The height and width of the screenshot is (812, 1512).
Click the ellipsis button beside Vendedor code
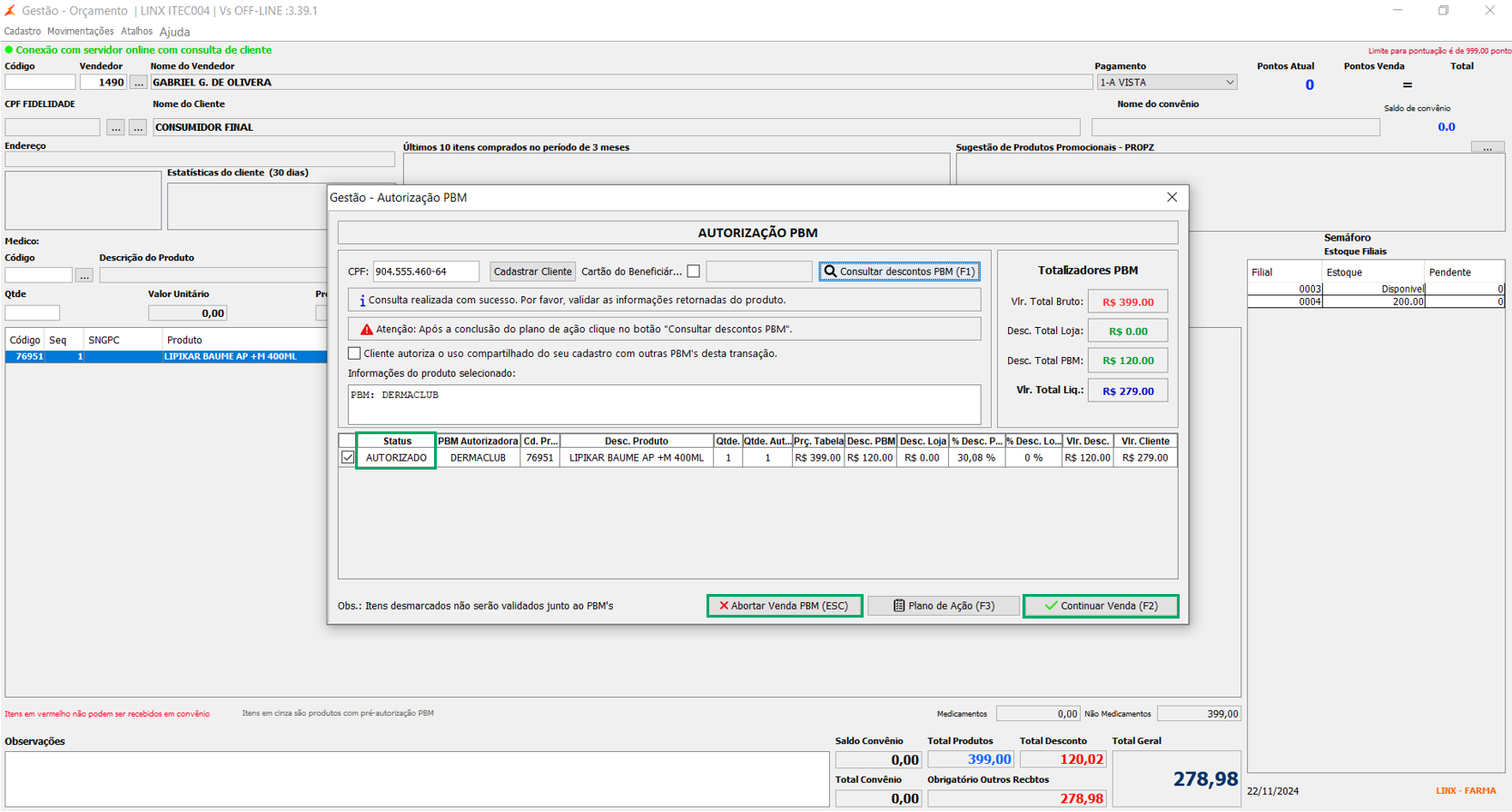coord(138,83)
